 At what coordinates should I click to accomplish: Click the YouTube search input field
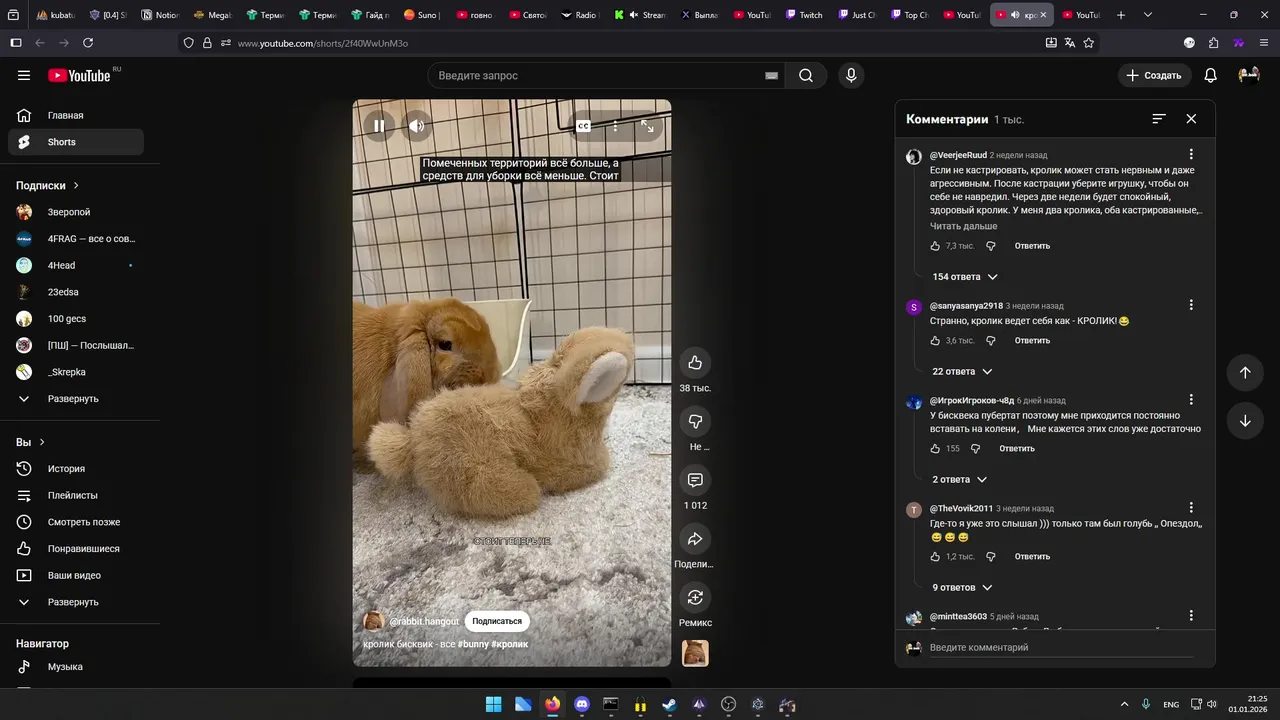(597, 75)
